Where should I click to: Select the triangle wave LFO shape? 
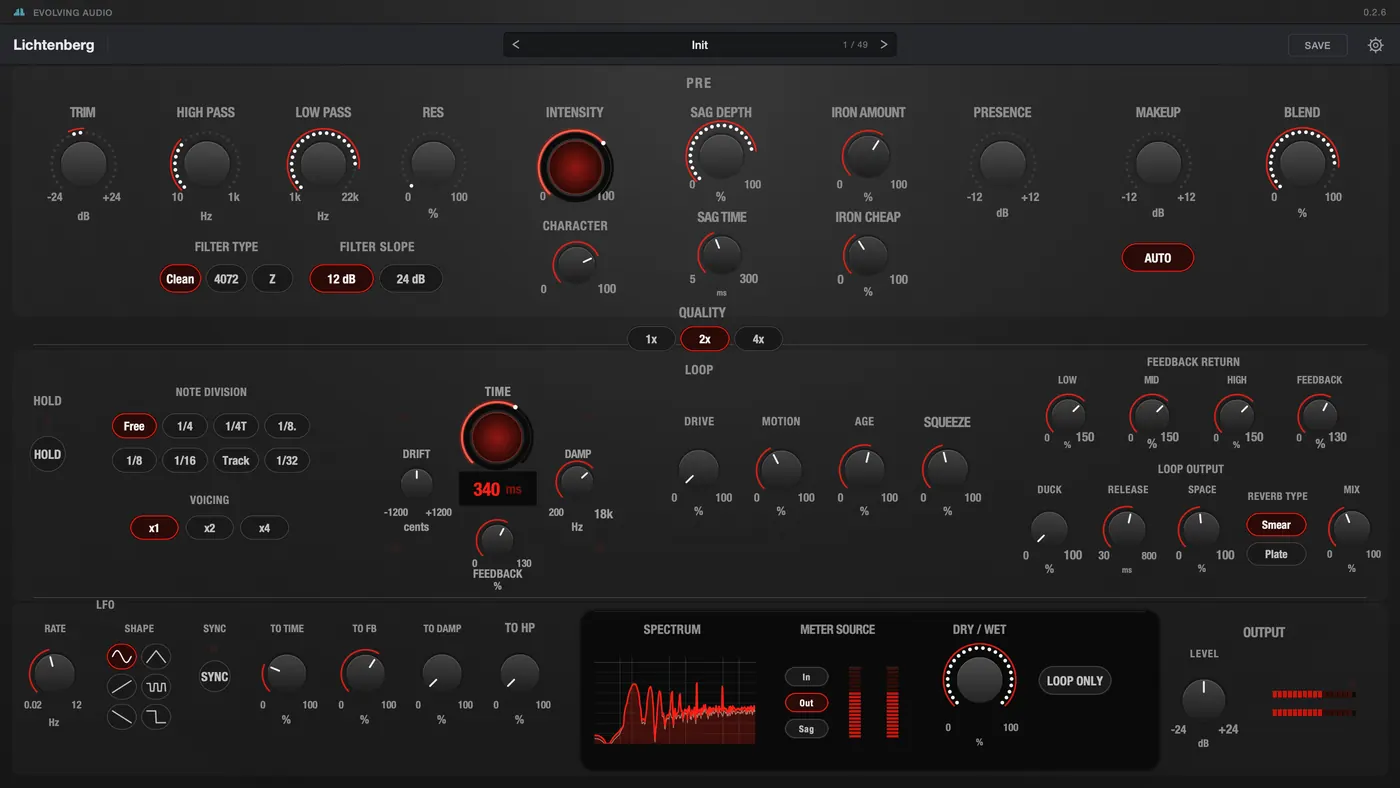(x=156, y=657)
